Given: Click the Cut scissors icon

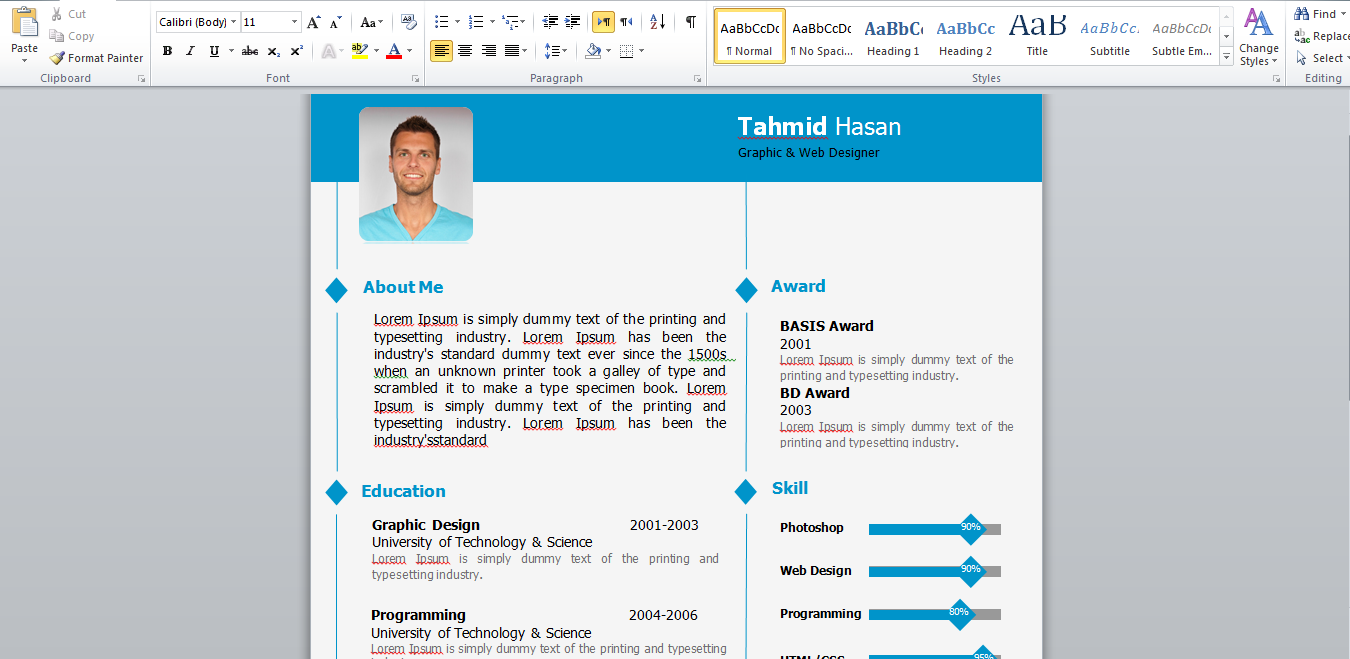Looking at the screenshot, I should coord(57,14).
